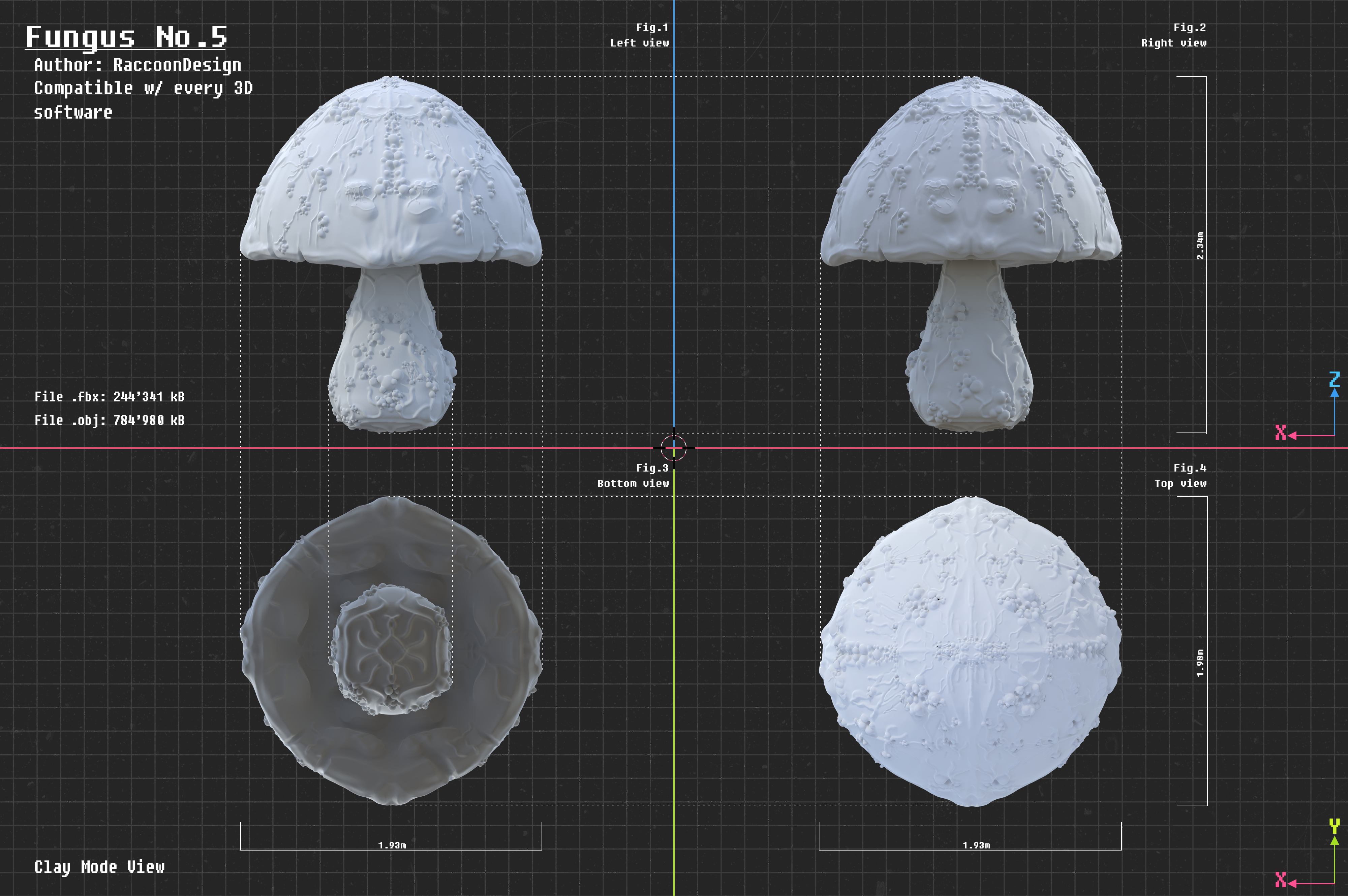Click the "Fig.2" label
Viewport: 1348px width, 896px height.
pos(1190,27)
